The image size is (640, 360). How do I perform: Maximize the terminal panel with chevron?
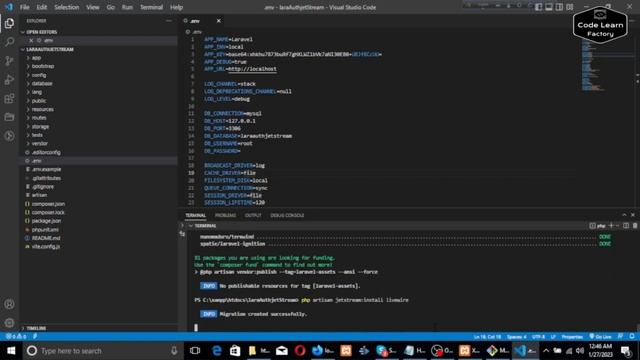624,215
